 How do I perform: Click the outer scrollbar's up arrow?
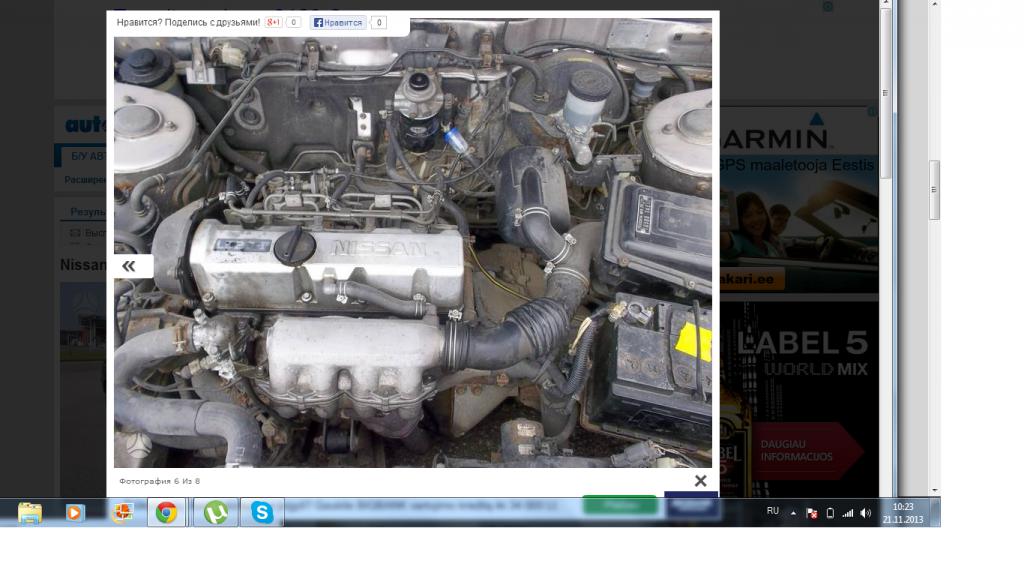(x=935, y=4)
